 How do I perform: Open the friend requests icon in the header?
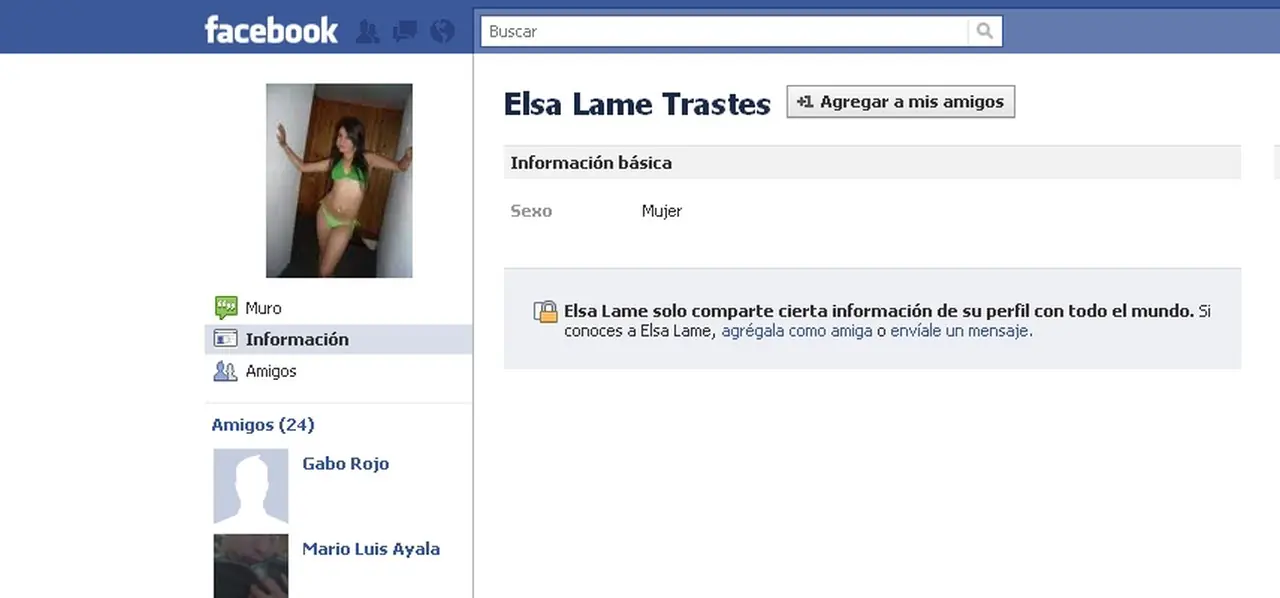tap(367, 32)
